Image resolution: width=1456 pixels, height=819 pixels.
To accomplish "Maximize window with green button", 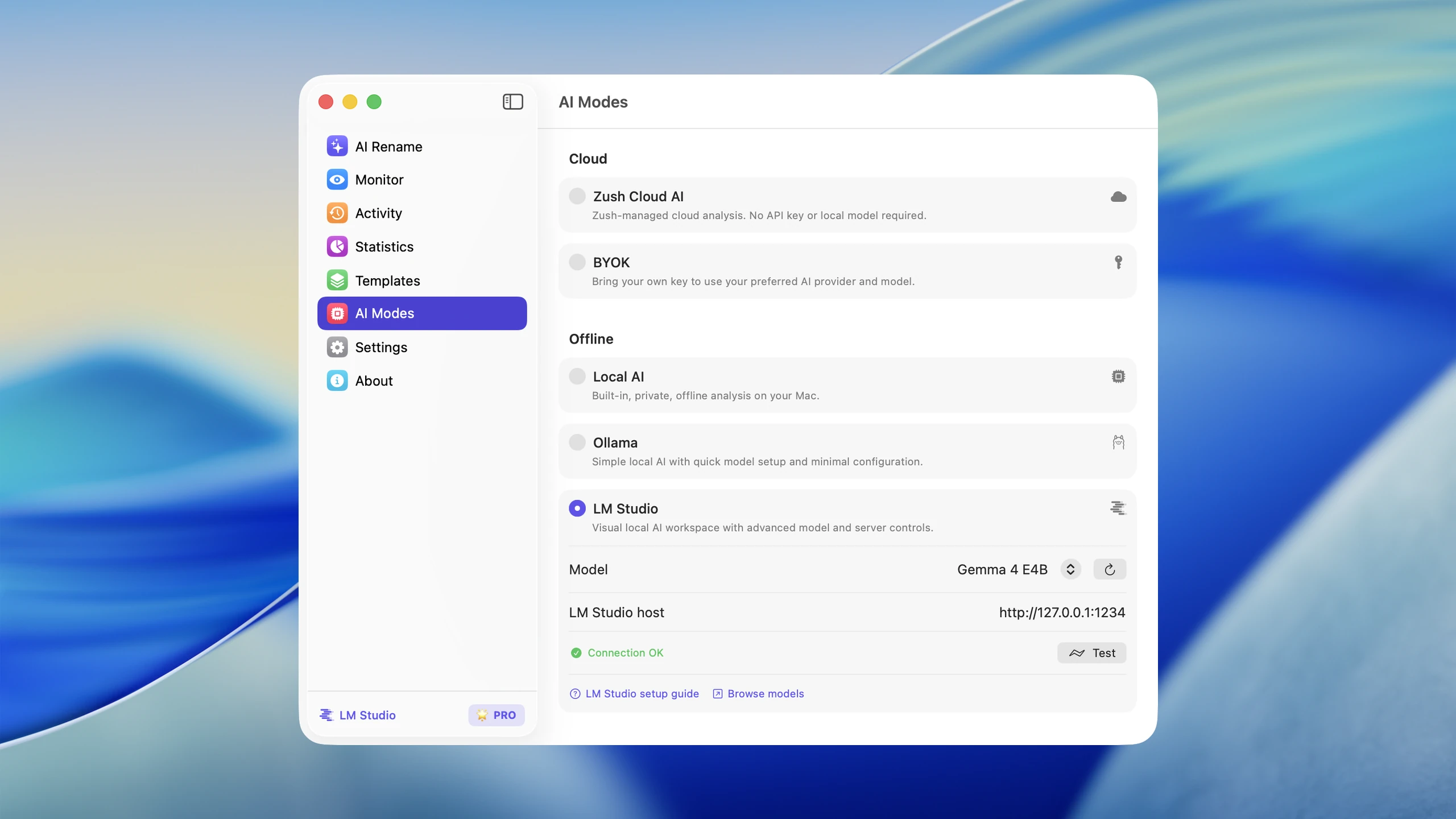I will (x=374, y=102).
